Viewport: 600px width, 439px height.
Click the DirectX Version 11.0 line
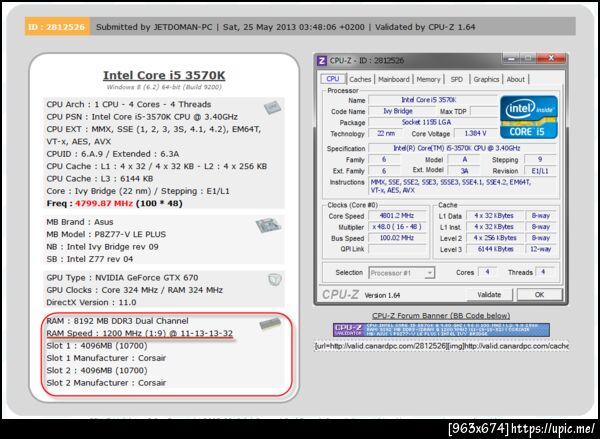tap(91, 302)
